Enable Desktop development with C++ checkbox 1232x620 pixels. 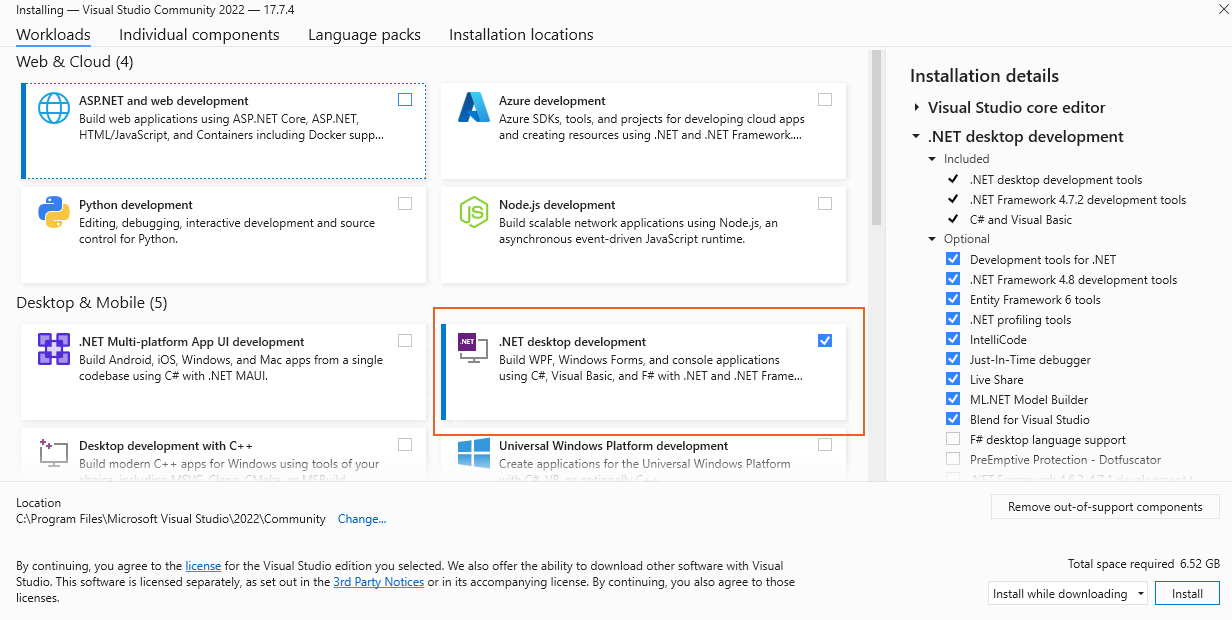click(x=405, y=444)
